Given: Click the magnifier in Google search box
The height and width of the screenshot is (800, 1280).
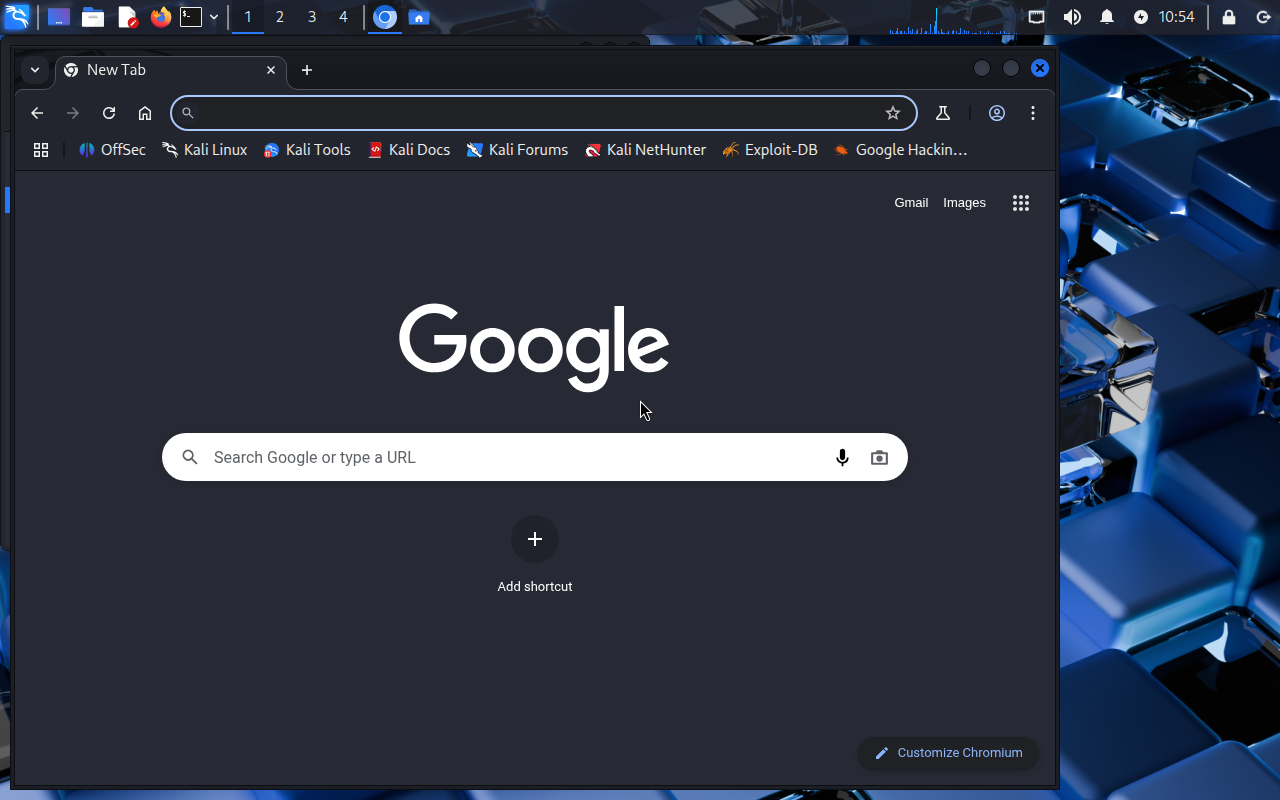Looking at the screenshot, I should click(x=190, y=457).
